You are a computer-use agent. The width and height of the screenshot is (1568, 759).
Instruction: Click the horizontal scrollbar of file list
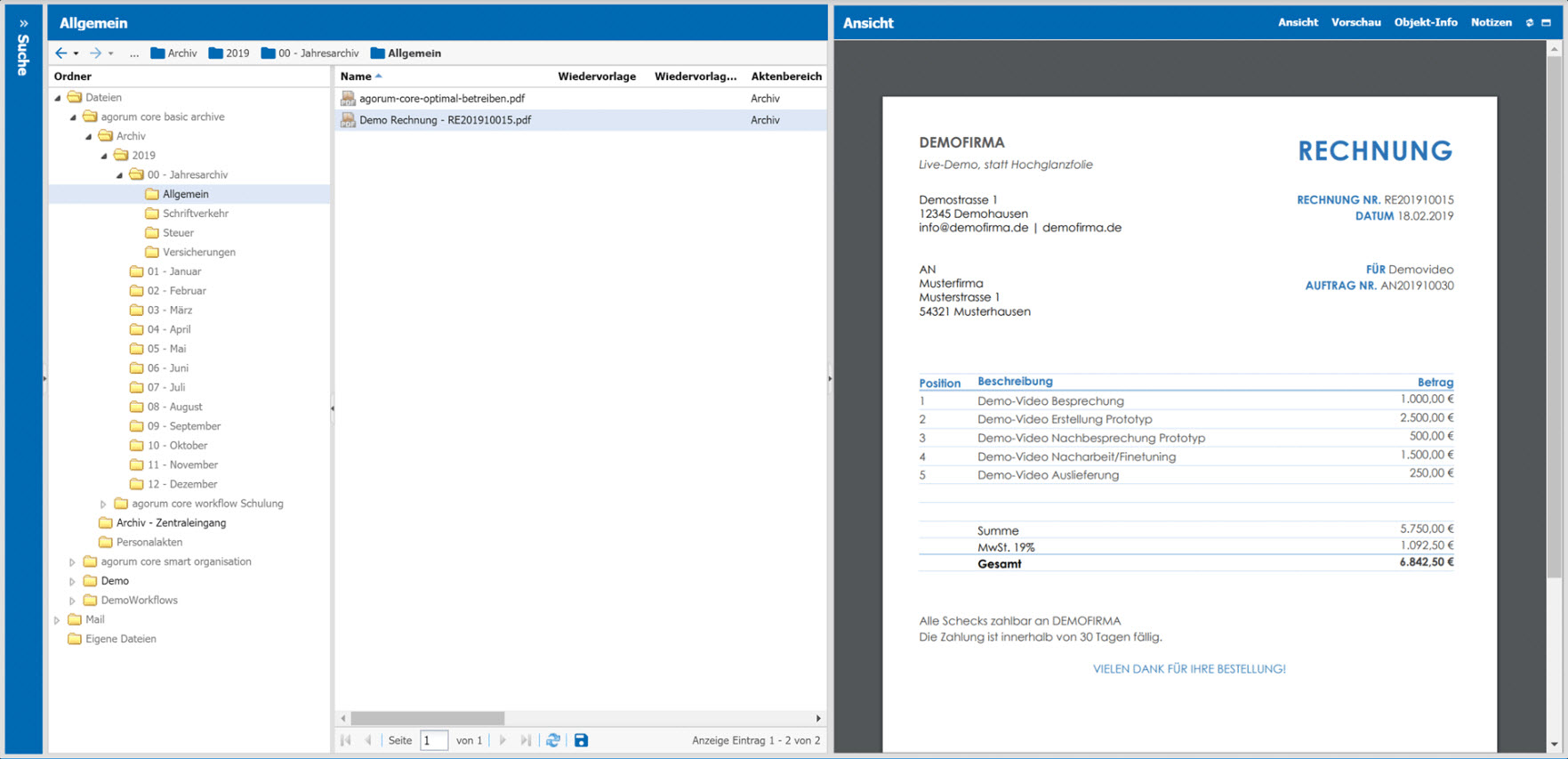(x=427, y=718)
